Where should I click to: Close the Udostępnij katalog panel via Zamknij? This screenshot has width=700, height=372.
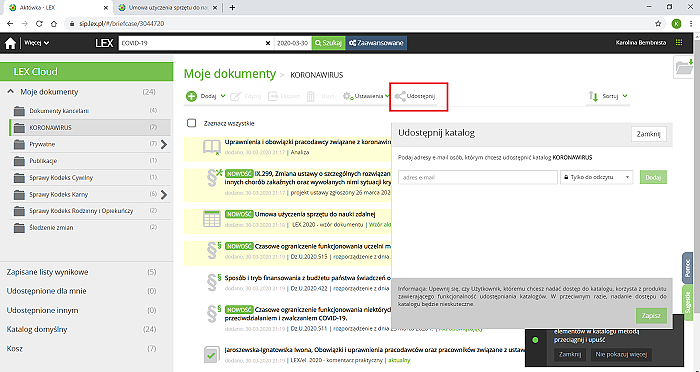pos(649,134)
